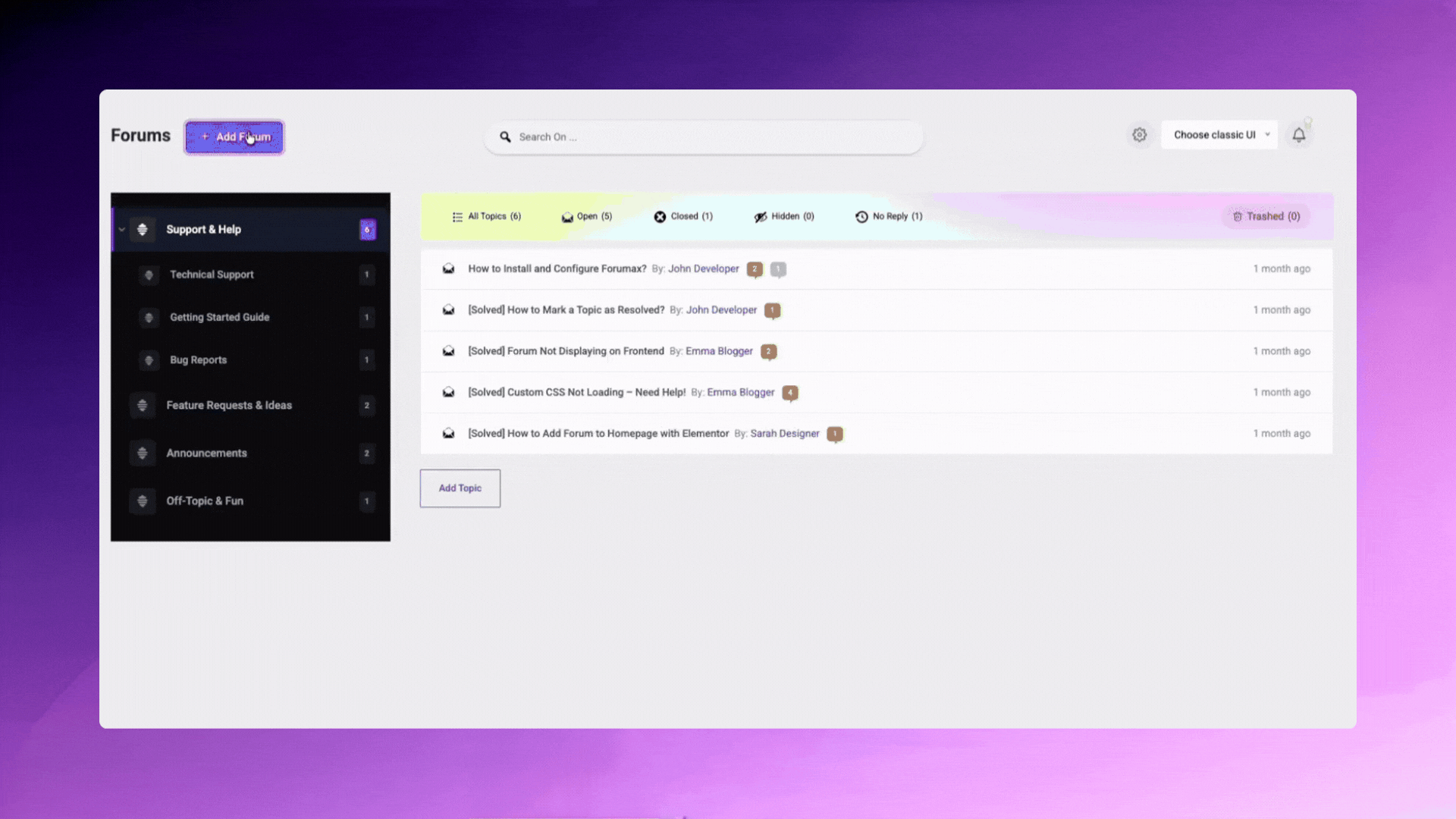Click the All Topics list icon
The width and height of the screenshot is (1456, 819).
coord(457,218)
